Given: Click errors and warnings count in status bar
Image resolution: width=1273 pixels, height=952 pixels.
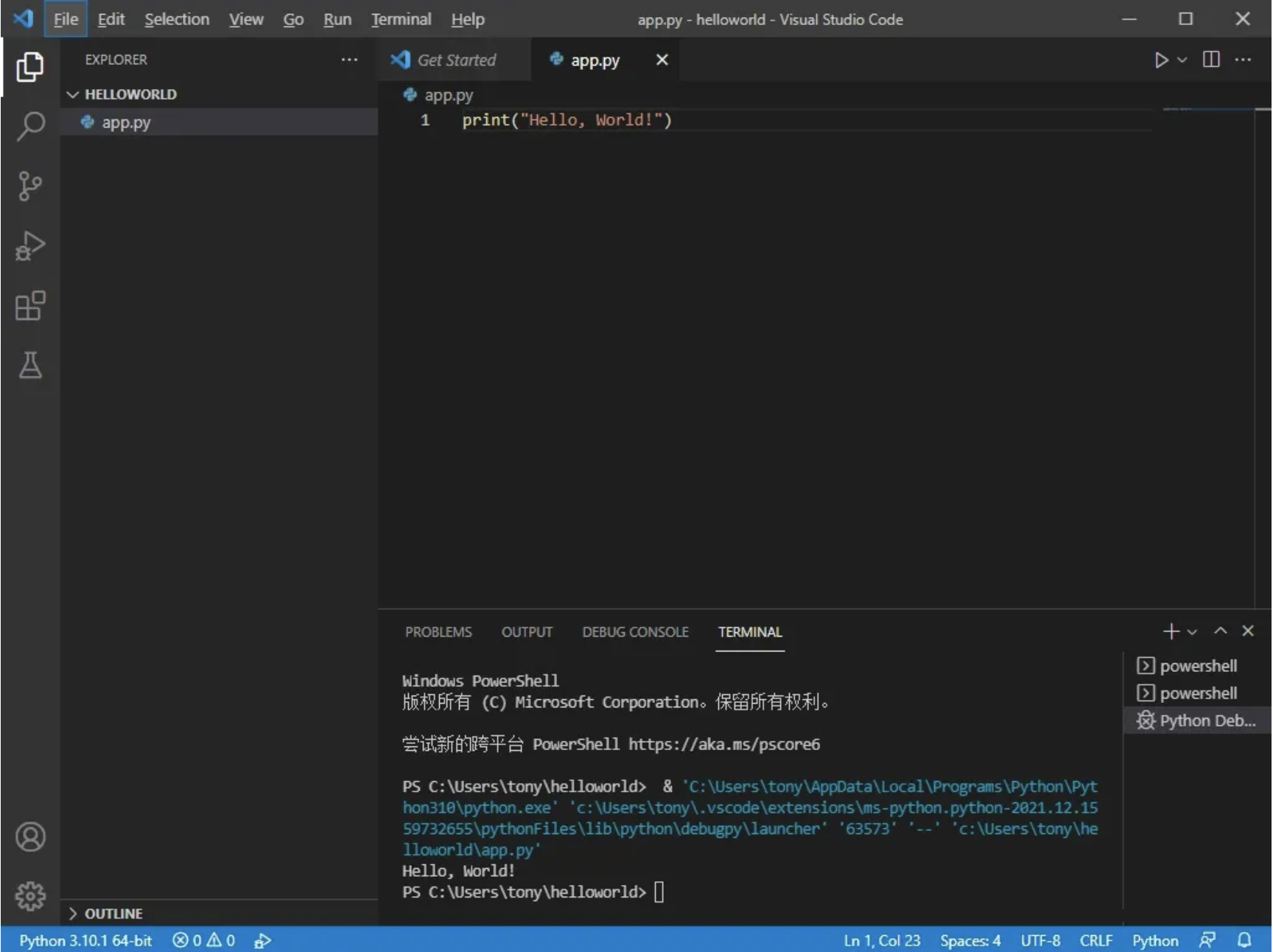Looking at the screenshot, I should (x=203, y=940).
